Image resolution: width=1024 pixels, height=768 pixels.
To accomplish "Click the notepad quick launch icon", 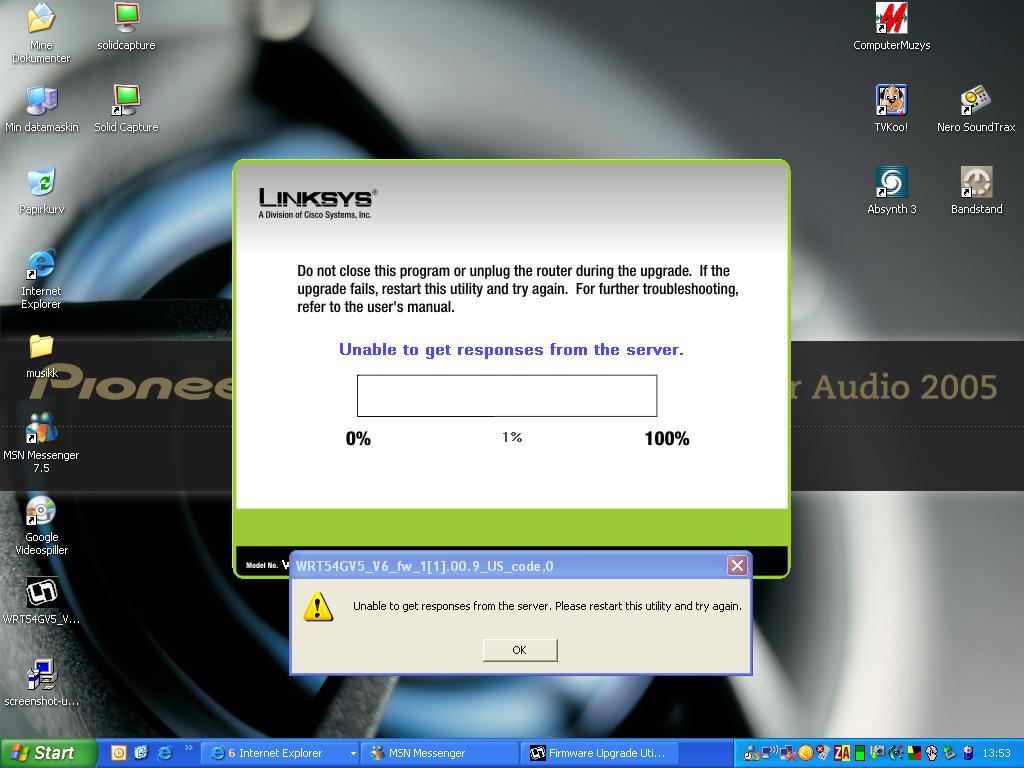I will (141, 753).
